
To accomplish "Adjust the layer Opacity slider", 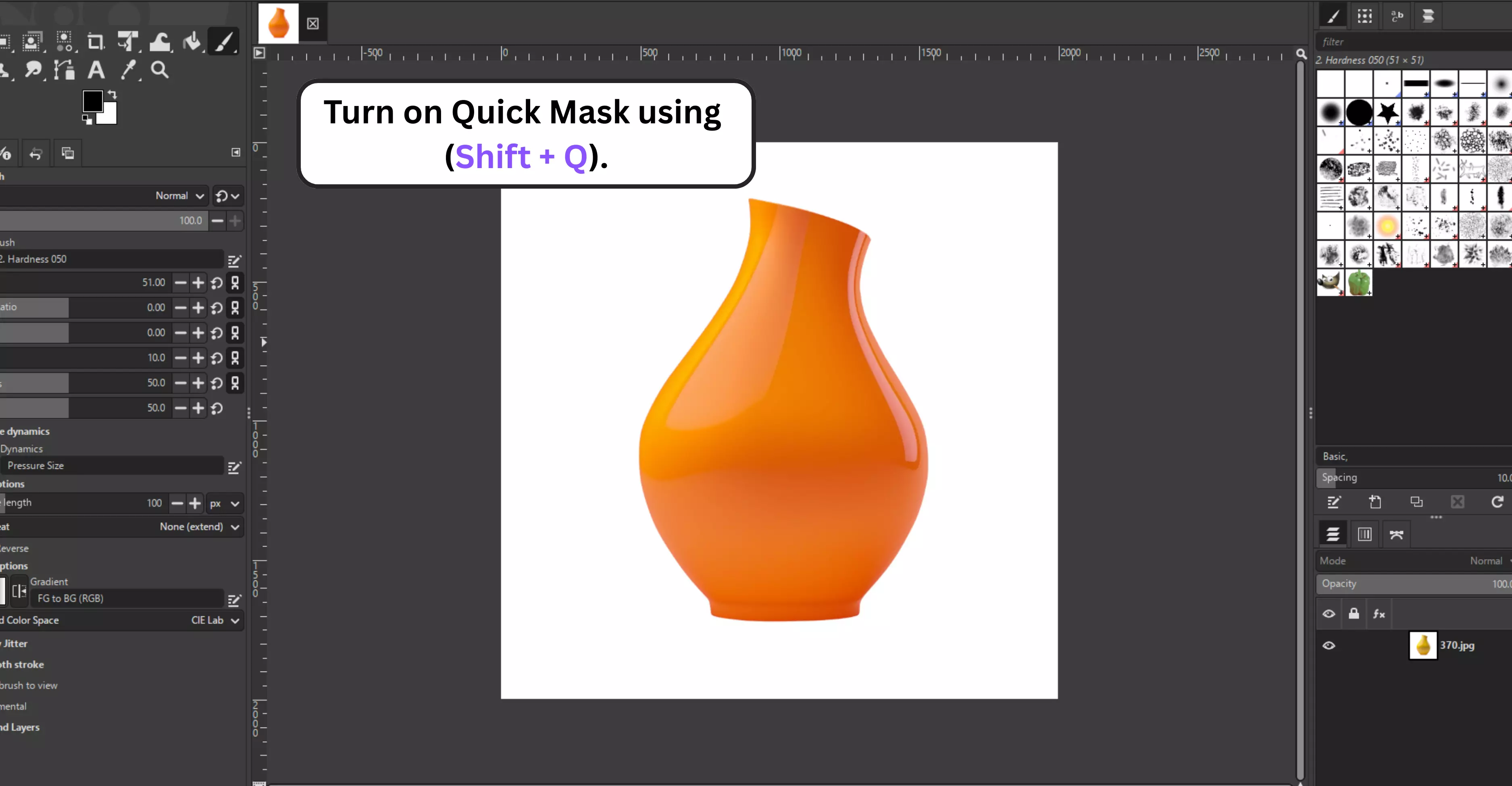I will 1414,584.
